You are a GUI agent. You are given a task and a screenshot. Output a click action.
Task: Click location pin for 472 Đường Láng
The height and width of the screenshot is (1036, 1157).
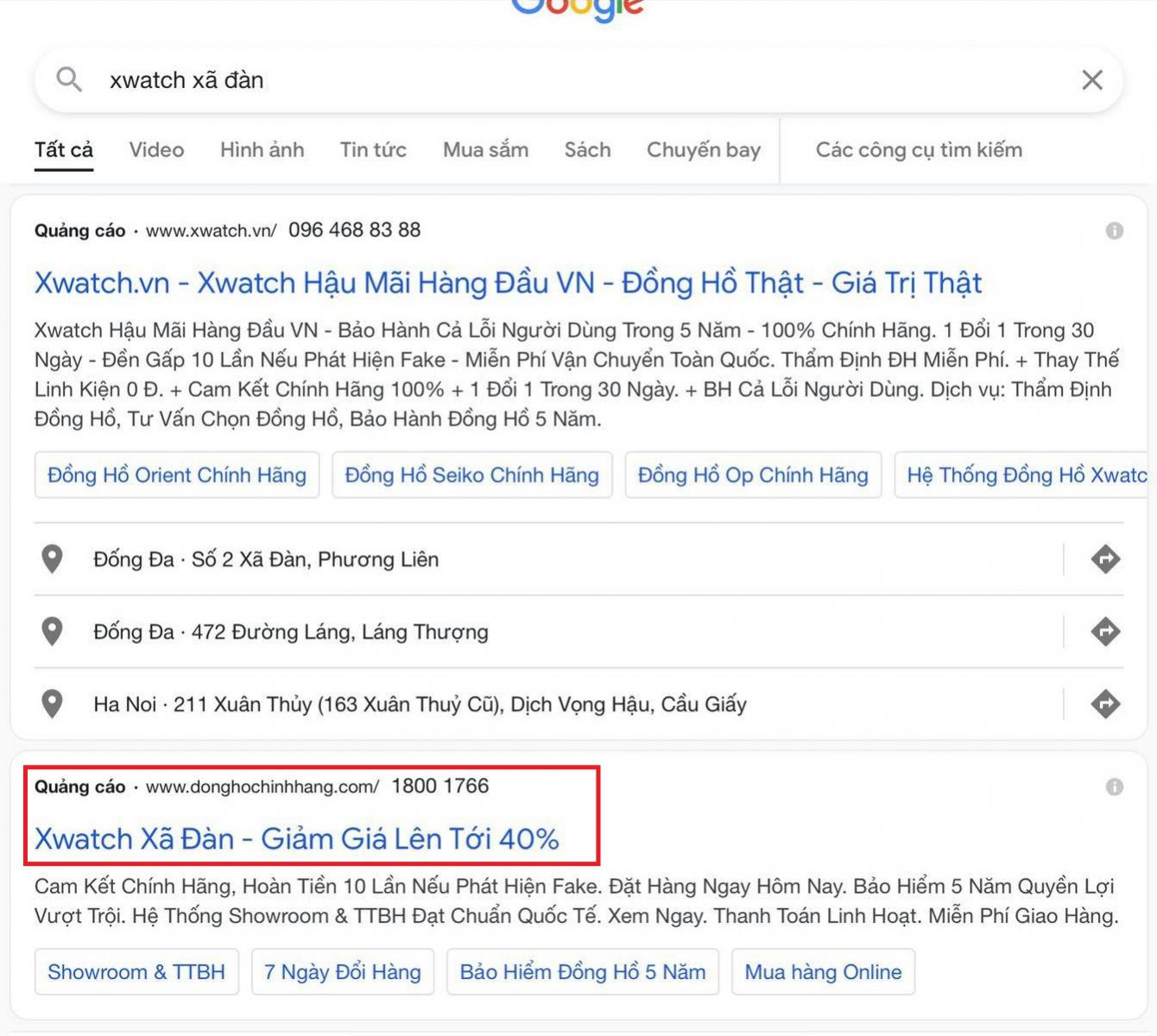[x=53, y=632]
